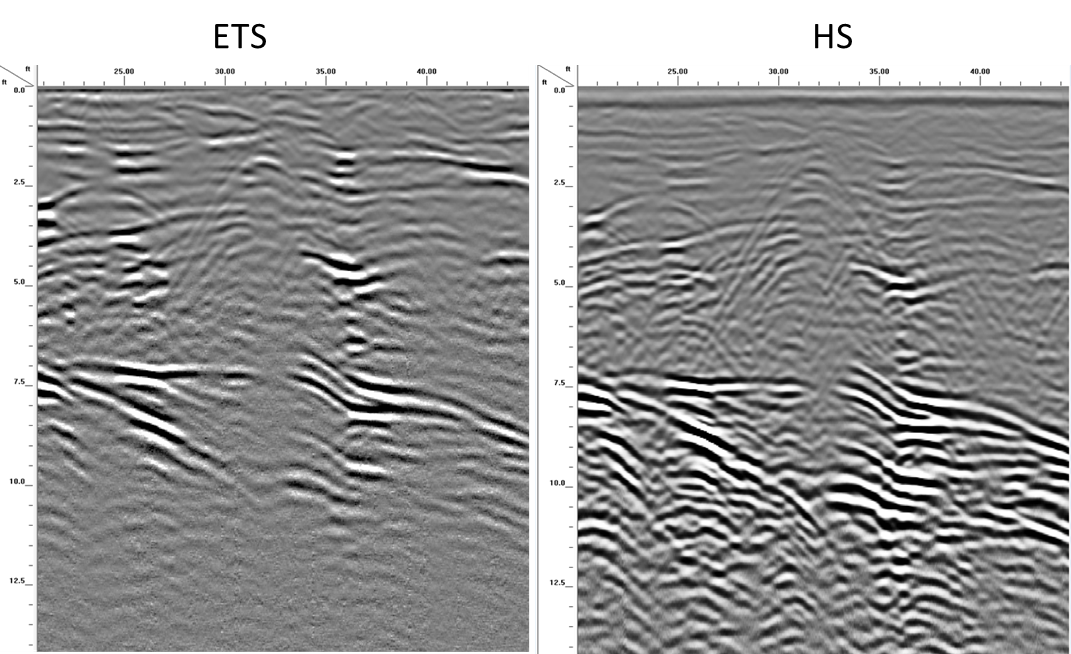Select the 7.5 depth label on left ruler
The width and height of the screenshot is (1071, 654).
21,383
